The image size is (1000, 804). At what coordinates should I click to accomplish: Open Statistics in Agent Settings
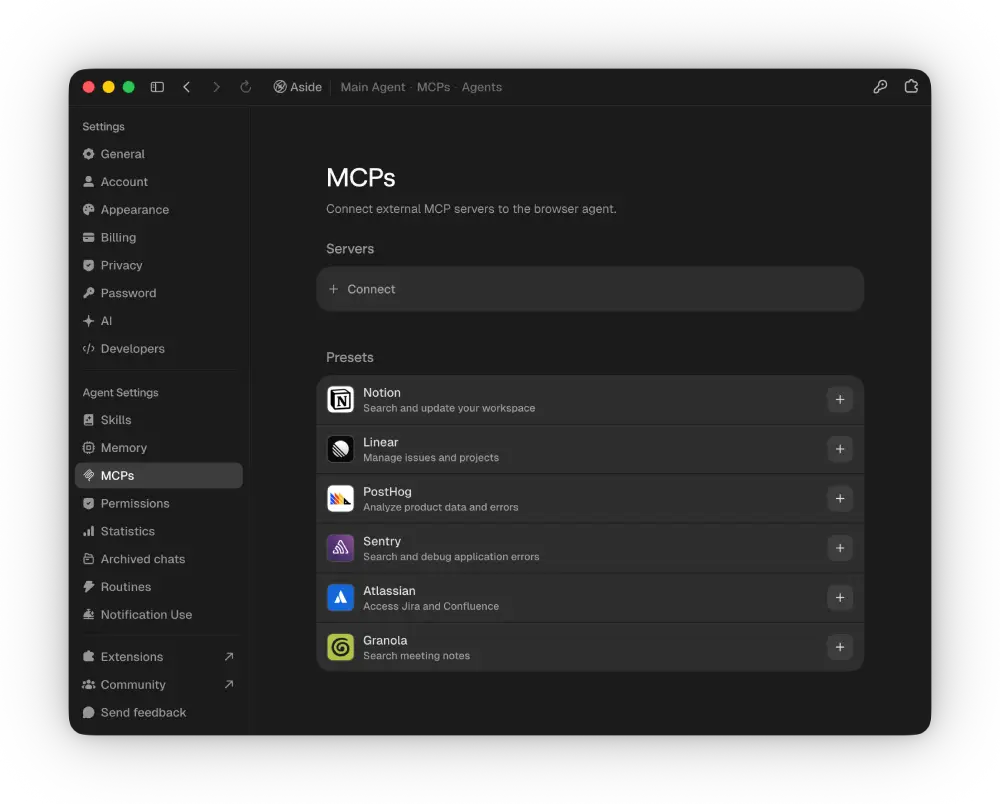[x=158, y=531]
